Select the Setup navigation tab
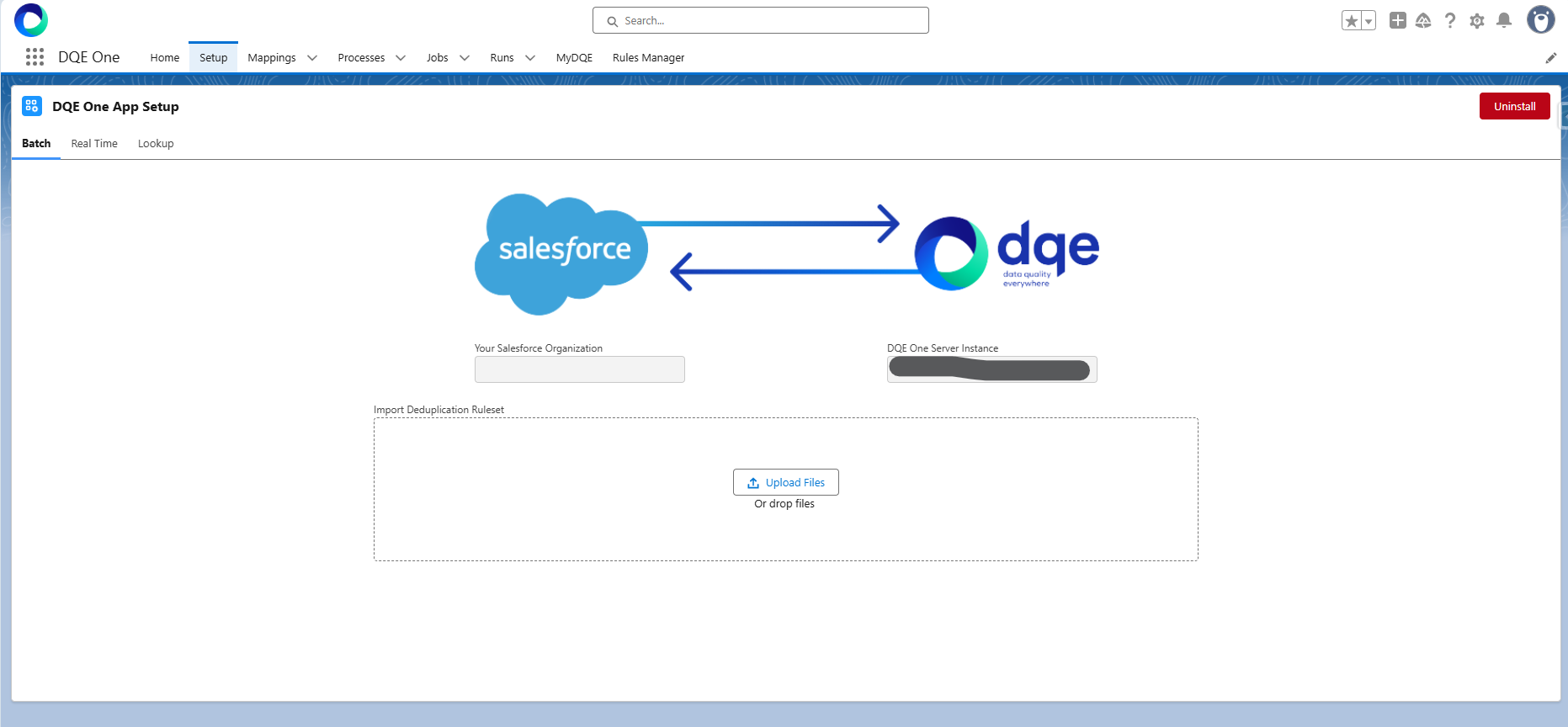 pos(214,57)
